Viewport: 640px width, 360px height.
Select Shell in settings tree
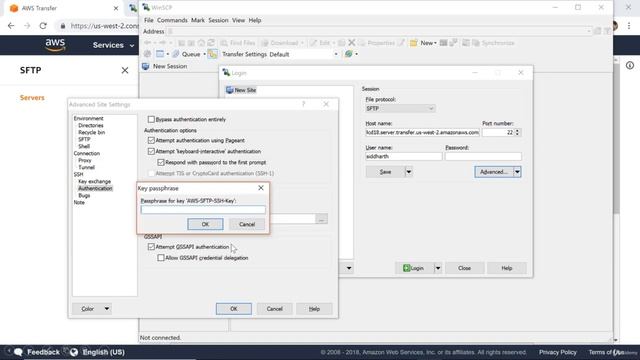(x=84, y=146)
